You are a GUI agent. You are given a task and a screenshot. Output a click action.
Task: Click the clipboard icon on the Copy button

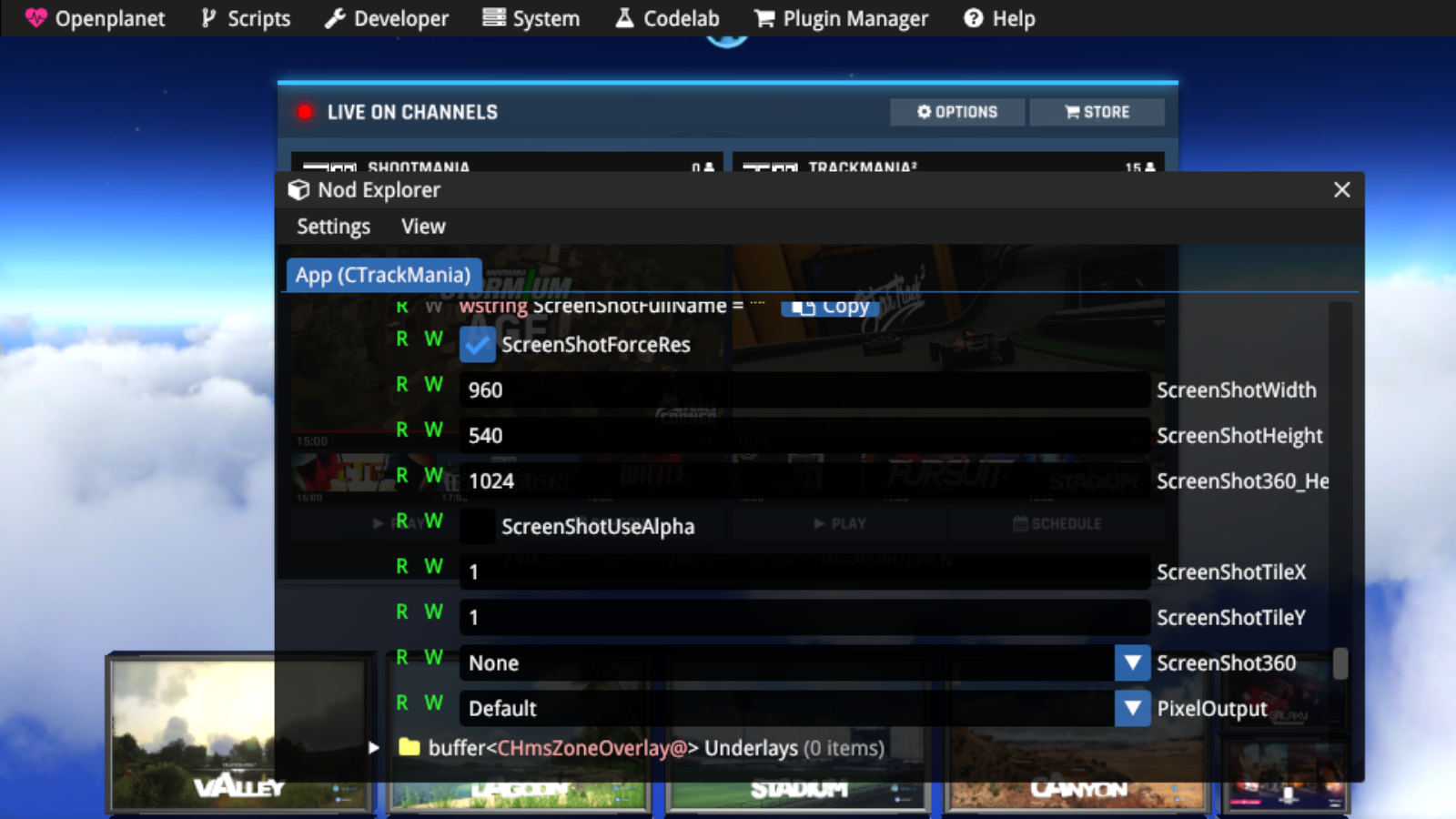pos(801,306)
